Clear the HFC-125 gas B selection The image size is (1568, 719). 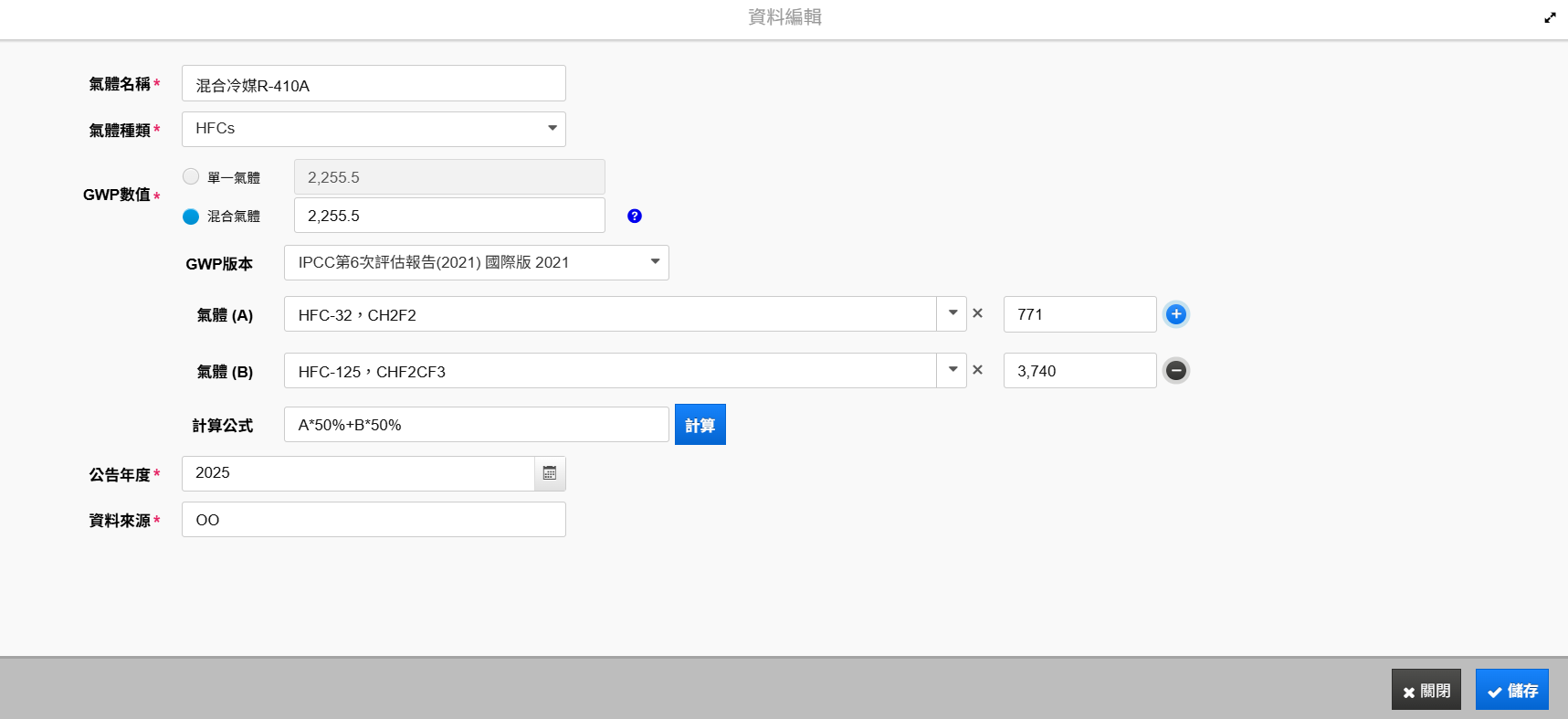[978, 370]
